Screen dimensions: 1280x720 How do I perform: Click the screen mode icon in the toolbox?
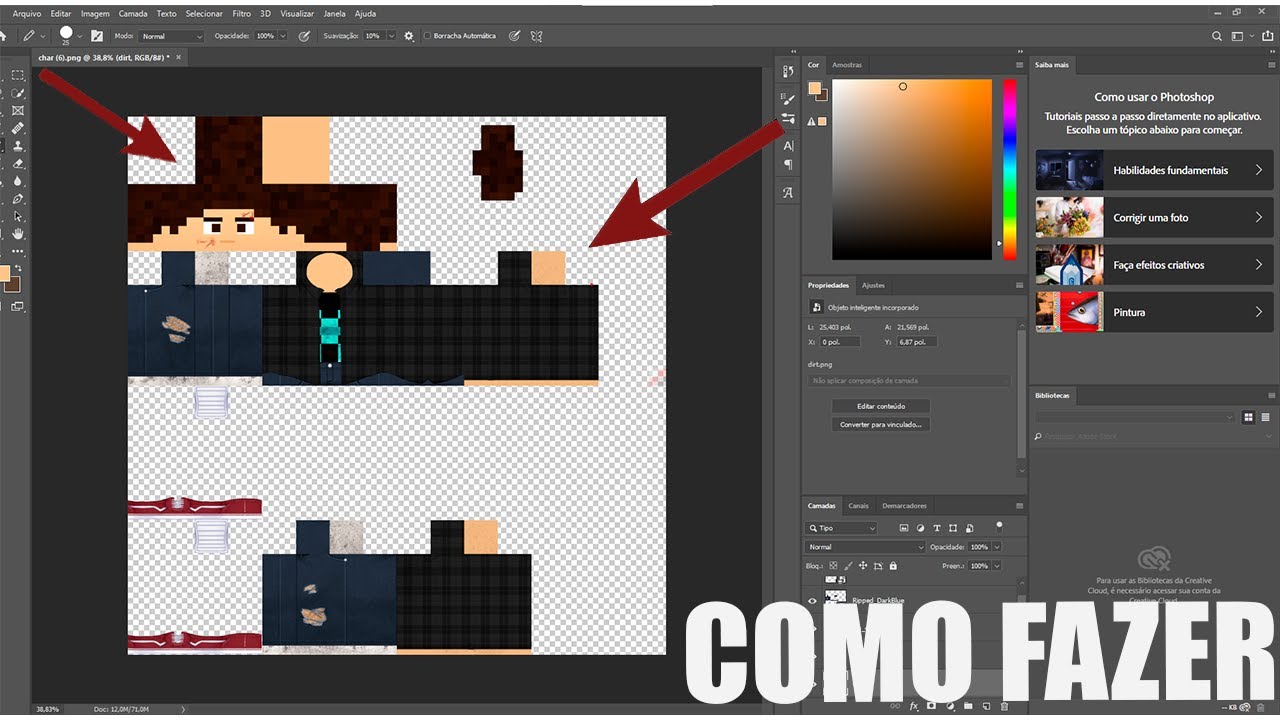[x=17, y=306]
